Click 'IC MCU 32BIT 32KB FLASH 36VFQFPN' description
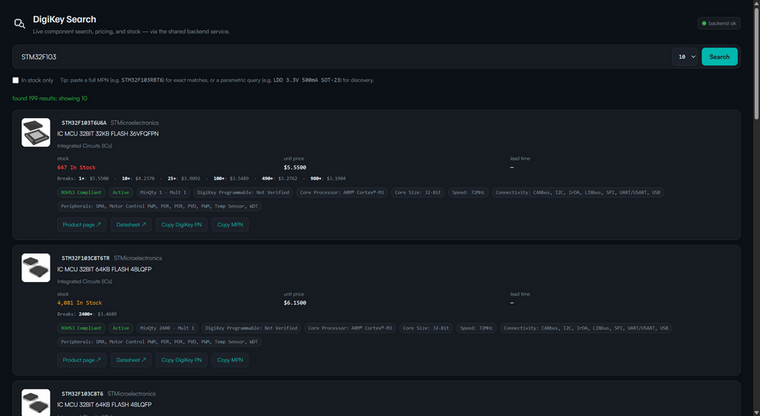 [x=108, y=134]
